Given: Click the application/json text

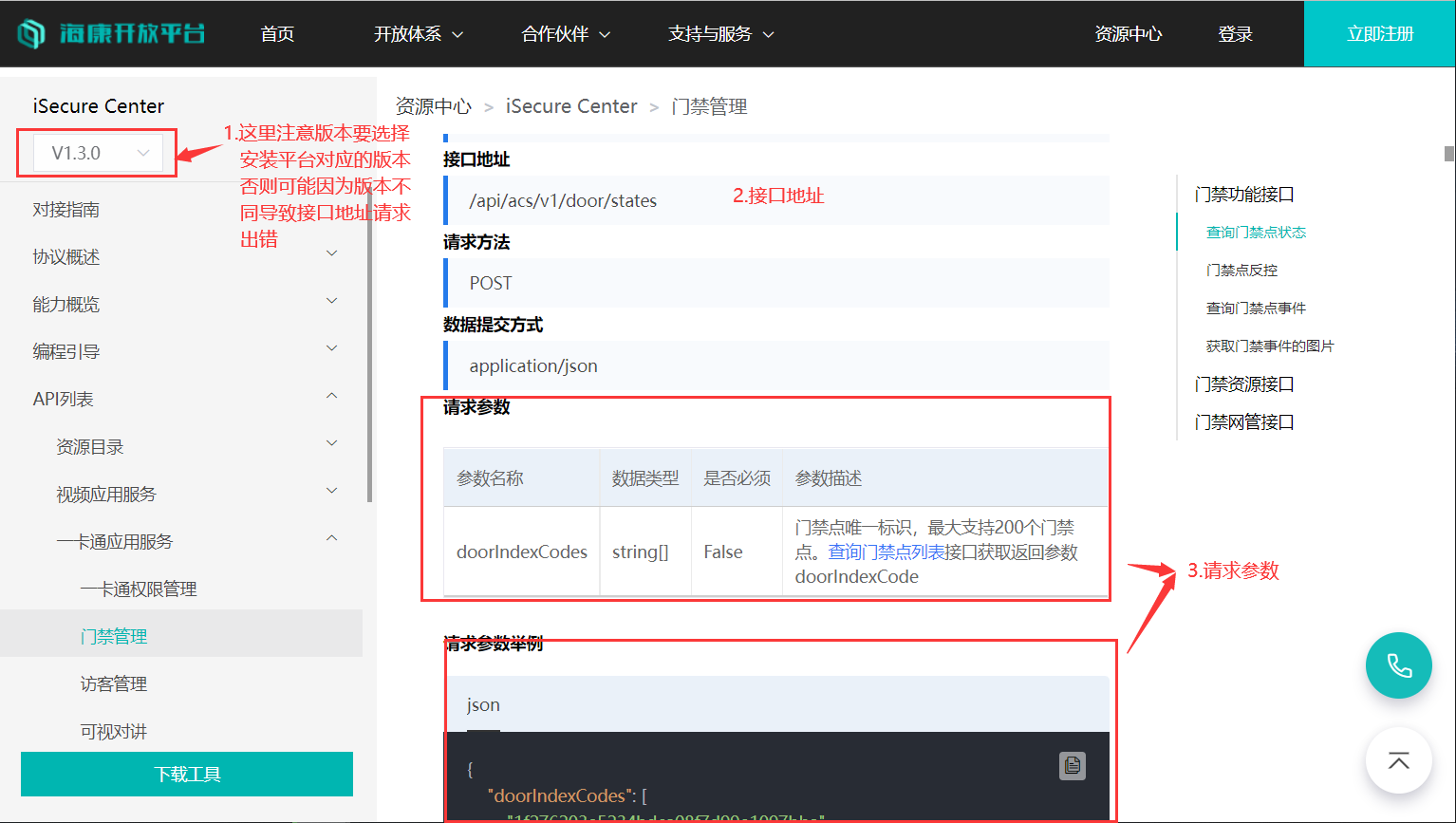Looking at the screenshot, I should pos(533,365).
